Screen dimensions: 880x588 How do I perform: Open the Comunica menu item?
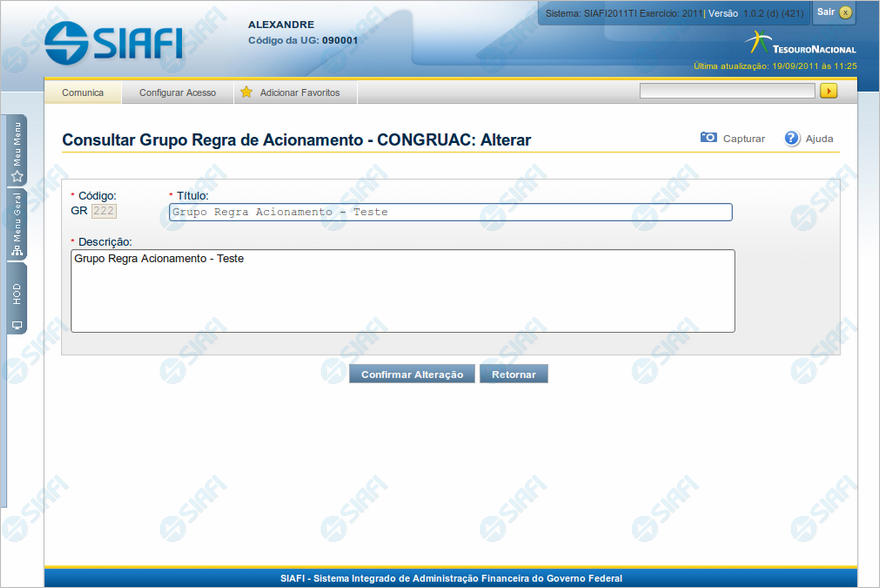point(83,92)
